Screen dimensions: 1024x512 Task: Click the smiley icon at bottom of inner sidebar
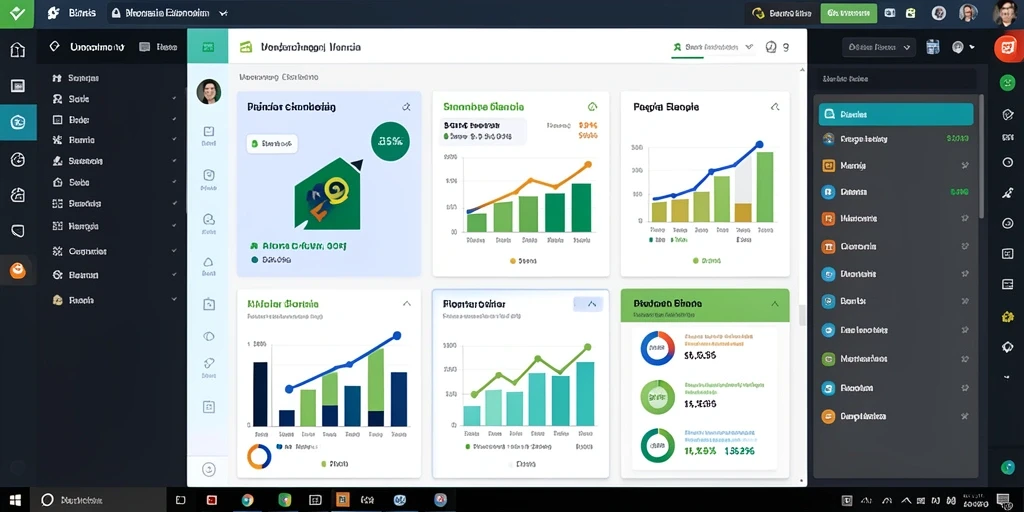pyautogui.click(x=208, y=469)
